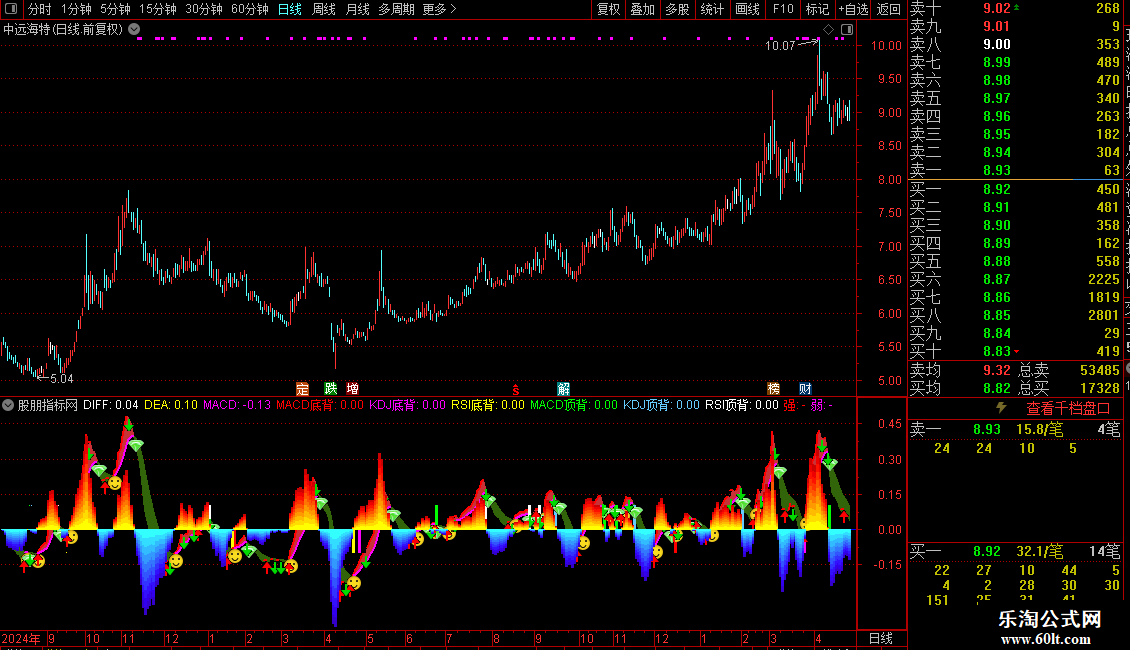The height and width of the screenshot is (650, 1130).
Task: Open the 多周期 multi-period view
Action: point(396,9)
